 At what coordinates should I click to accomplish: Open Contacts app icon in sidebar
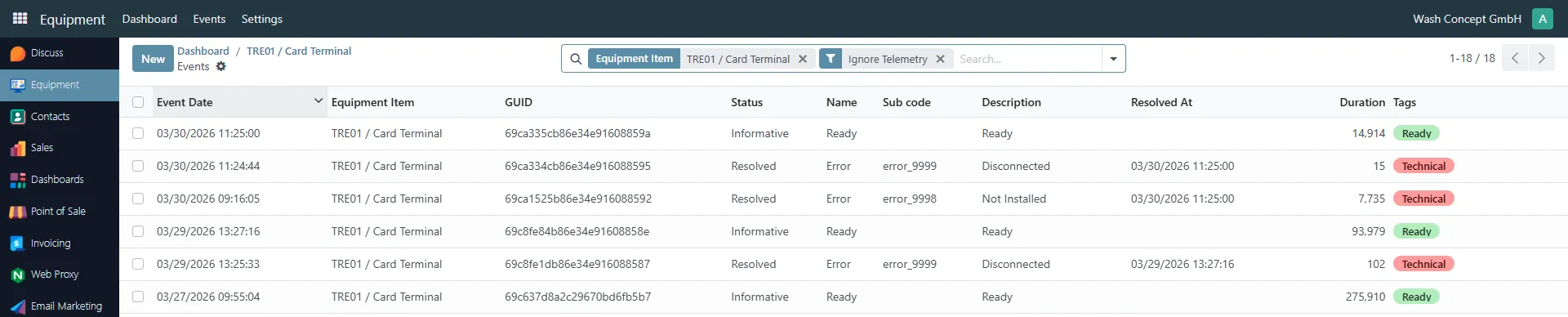[18, 117]
